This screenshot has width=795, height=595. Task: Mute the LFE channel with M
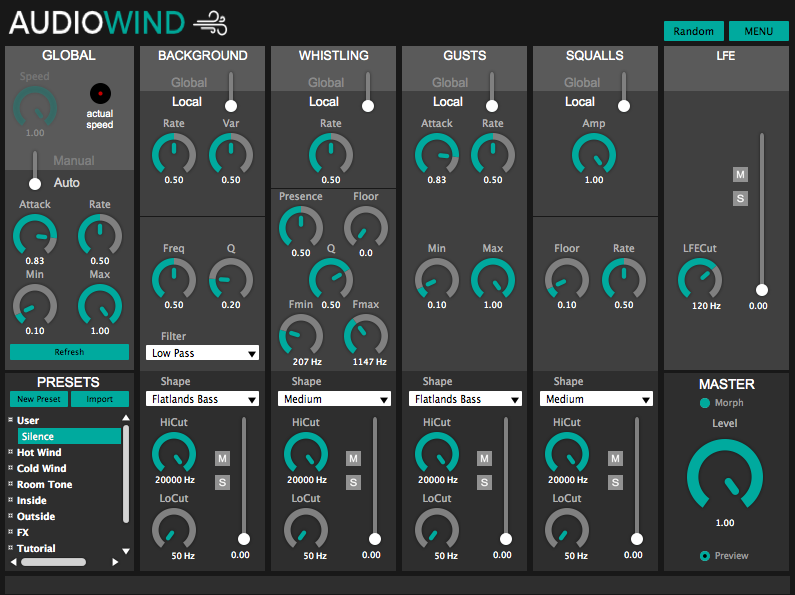point(740,175)
